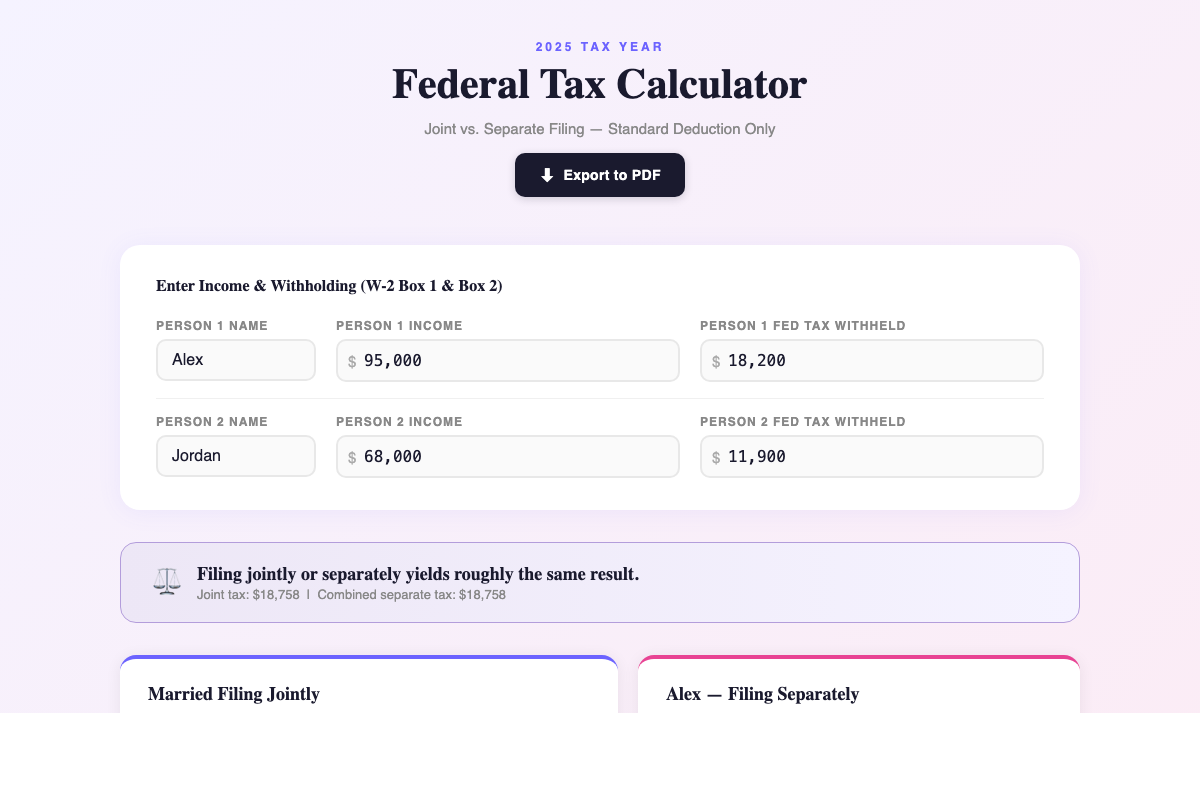
Task: Click the Joint tax: $18,758 text
Action: 248,594
